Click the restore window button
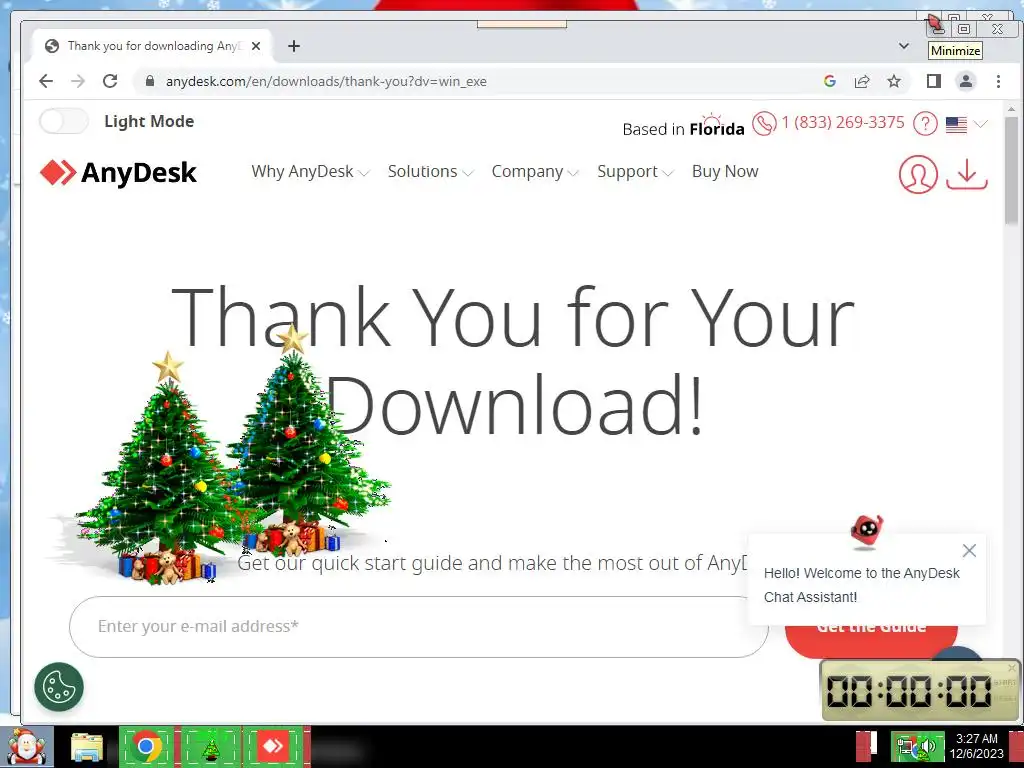Viewport: 1024px width, 768px height. coord(964,29)
